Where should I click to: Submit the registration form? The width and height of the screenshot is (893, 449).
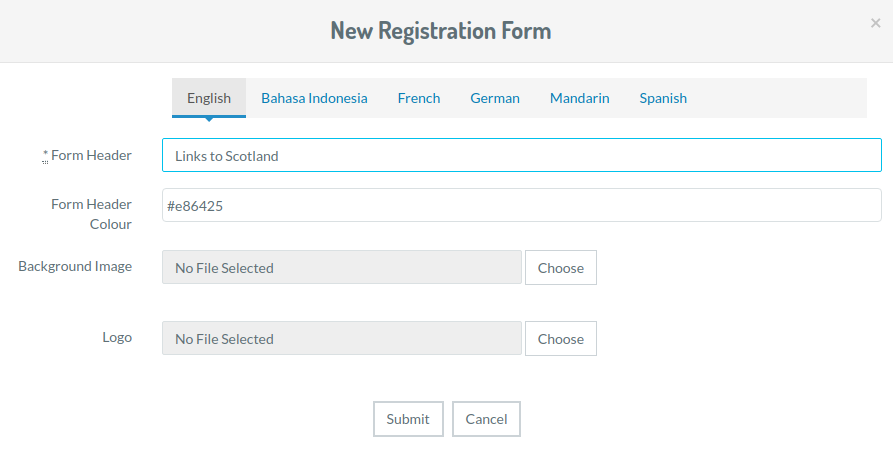pyautogui.click(x=408, y=419)
